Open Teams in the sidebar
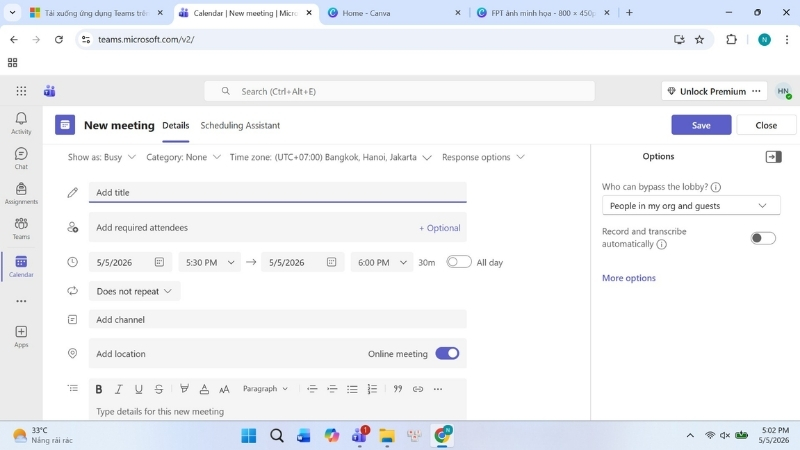The image size is (800, 450). 21,229
